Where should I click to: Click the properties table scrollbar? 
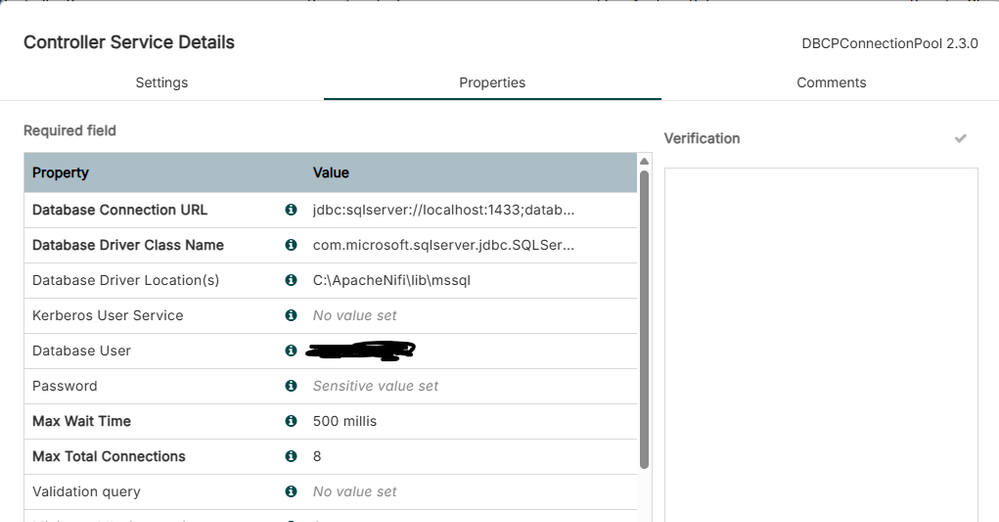(x=644, y=318)
